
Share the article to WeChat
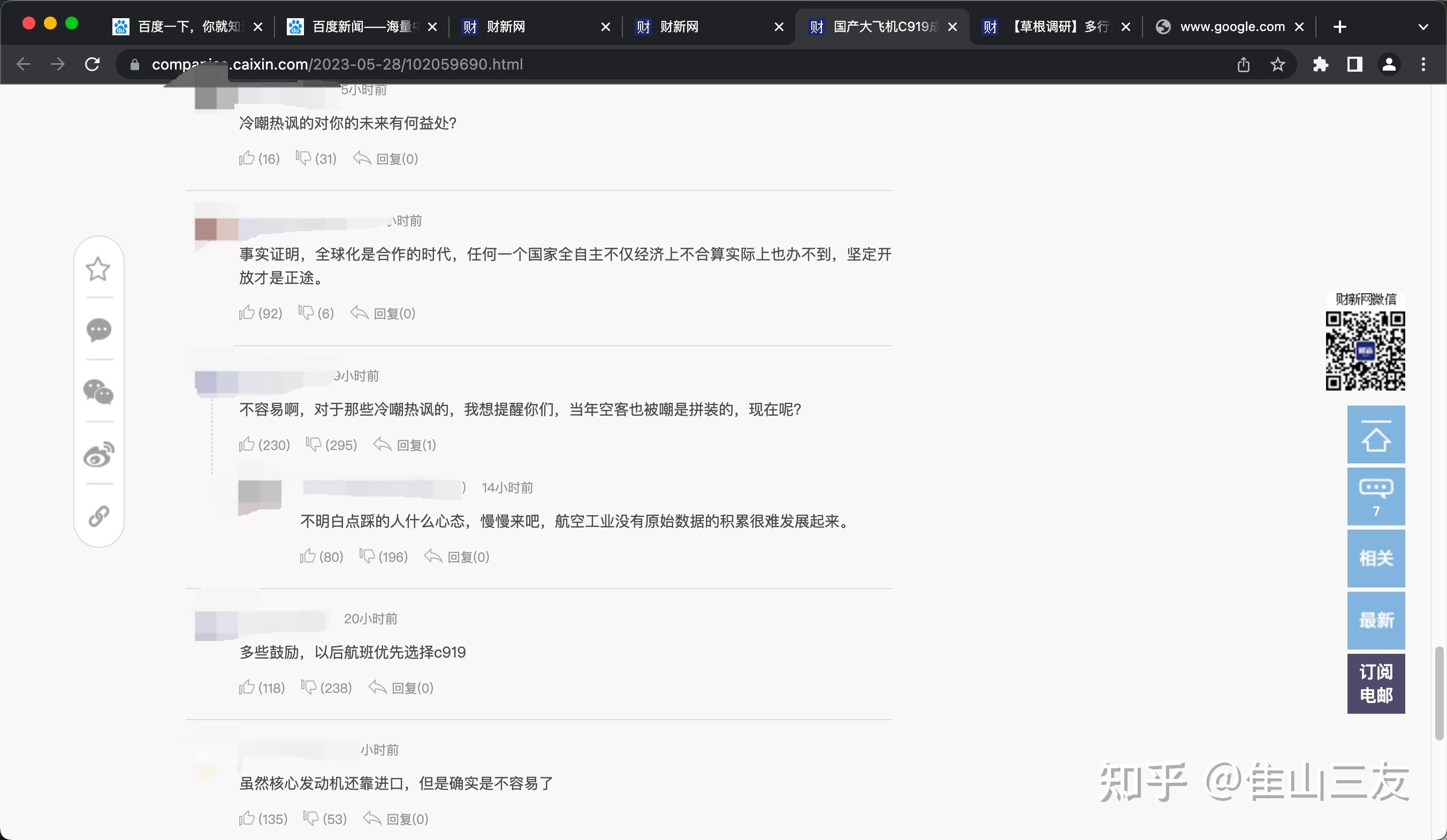tap(98, 392)
